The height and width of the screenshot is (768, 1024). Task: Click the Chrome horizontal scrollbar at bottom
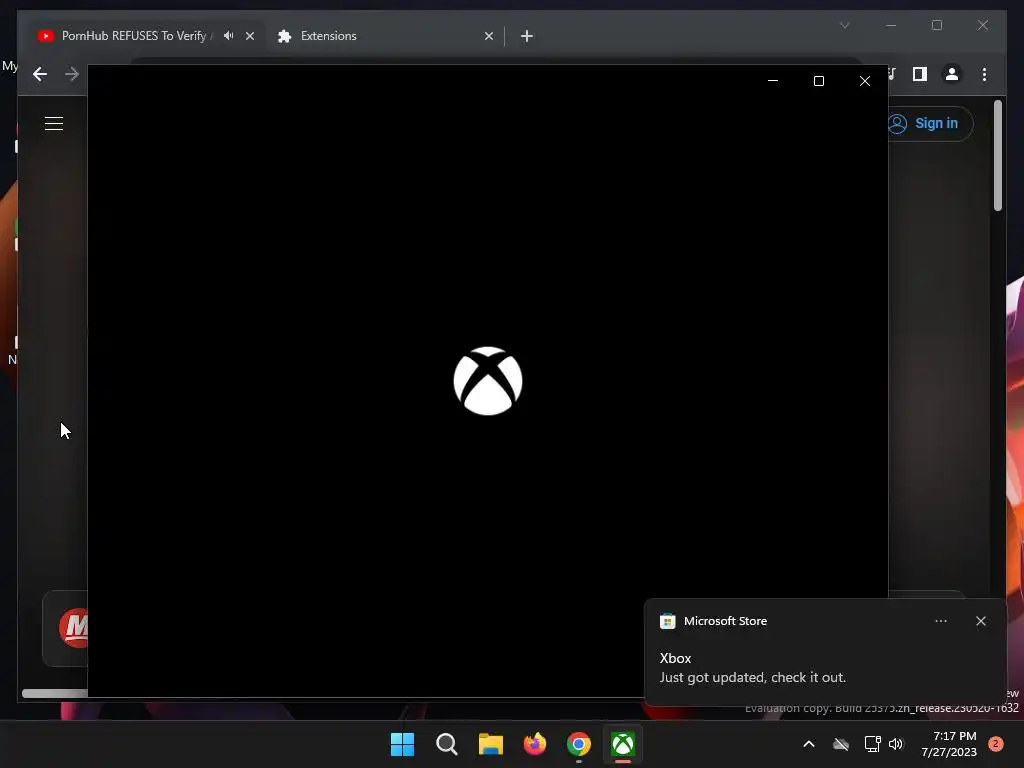point(55,694)
